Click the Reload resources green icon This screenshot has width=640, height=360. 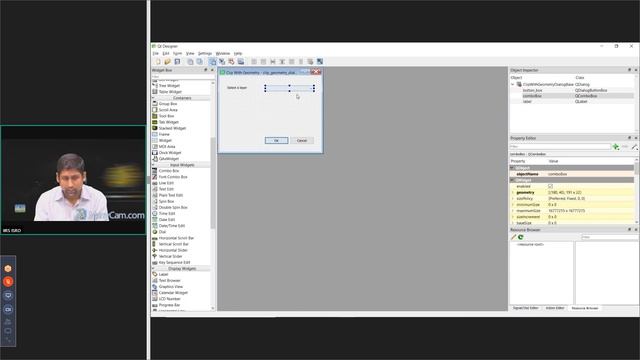(521, 237)
